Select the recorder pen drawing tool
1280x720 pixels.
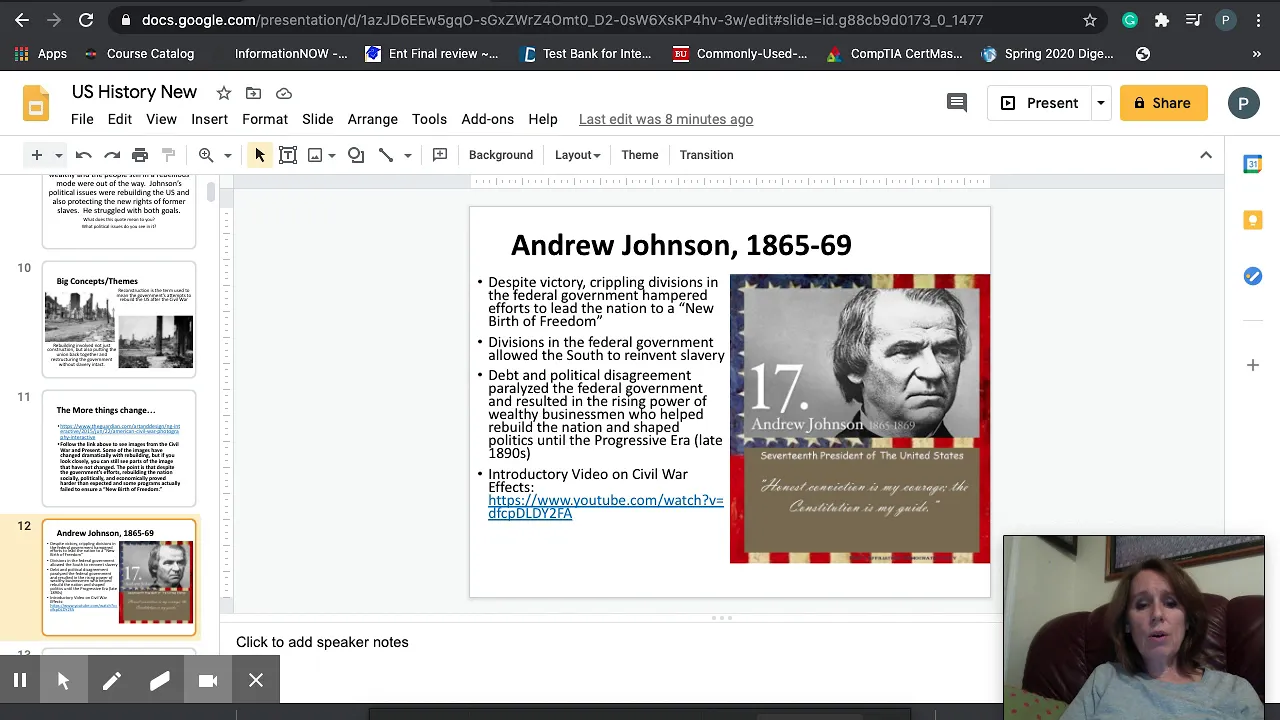[x=111, y=681]
